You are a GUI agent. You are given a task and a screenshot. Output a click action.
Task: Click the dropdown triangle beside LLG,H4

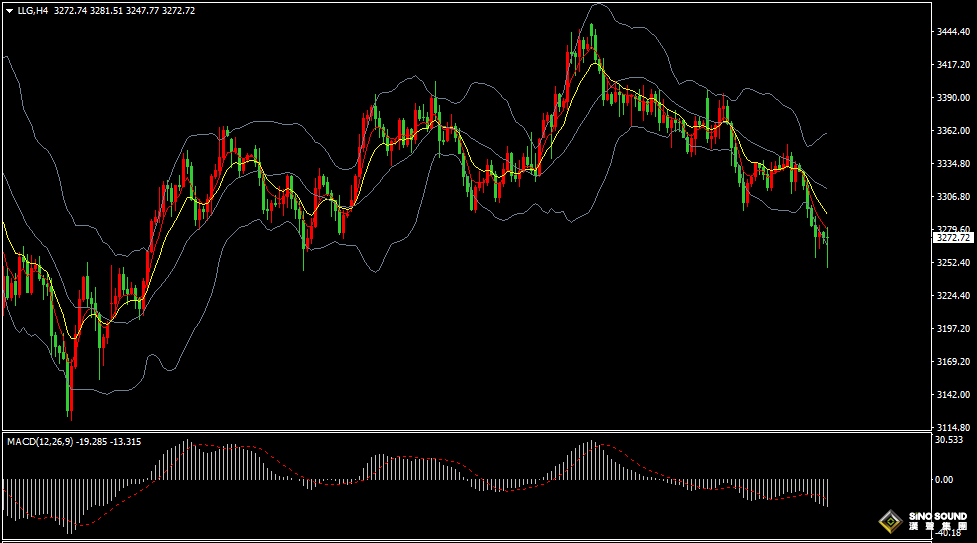pos(9,10)
